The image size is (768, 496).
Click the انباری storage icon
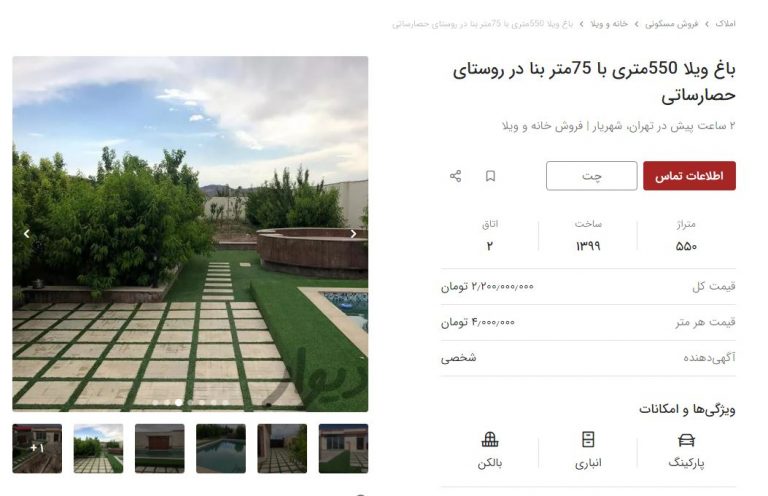click(x=588, y=439)
